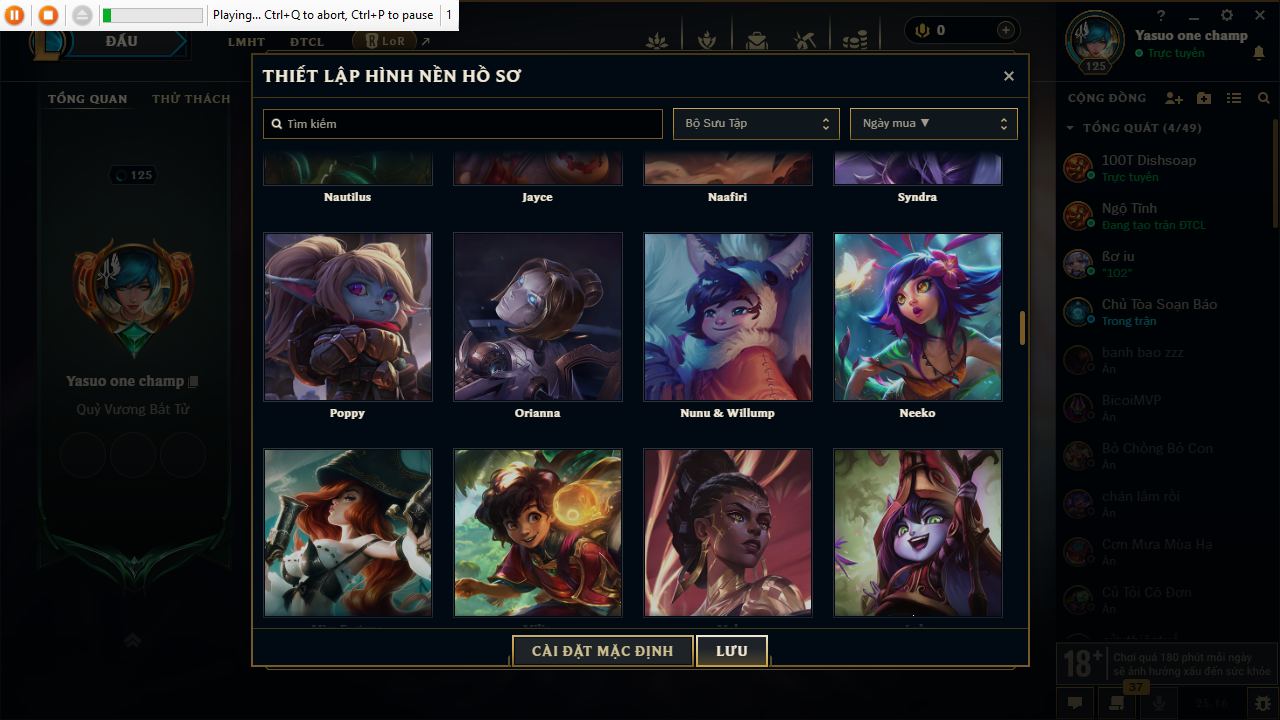Open the Ngày mua sort dropdown
Viewport: 1280px width, 720px height.
934,124
